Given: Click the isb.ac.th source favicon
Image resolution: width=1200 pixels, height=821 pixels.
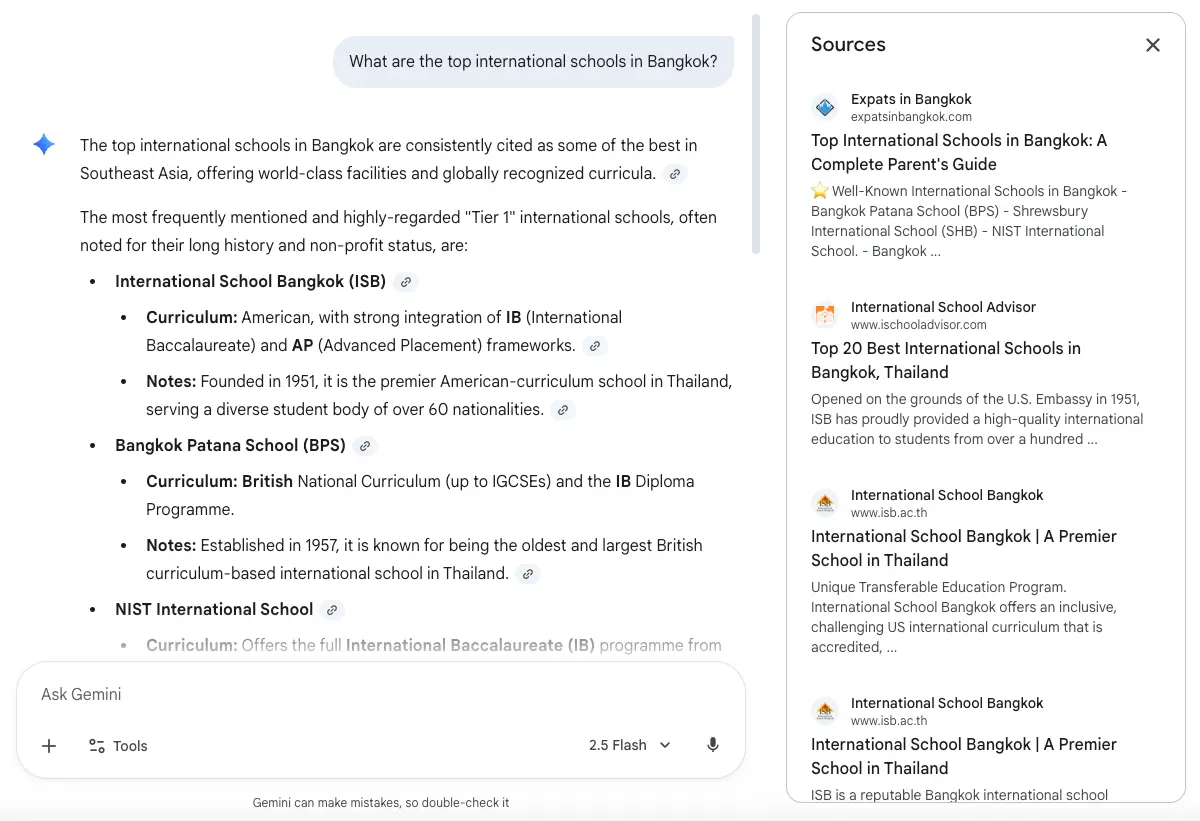Looking at the screenshot, I should click(824, 503).
